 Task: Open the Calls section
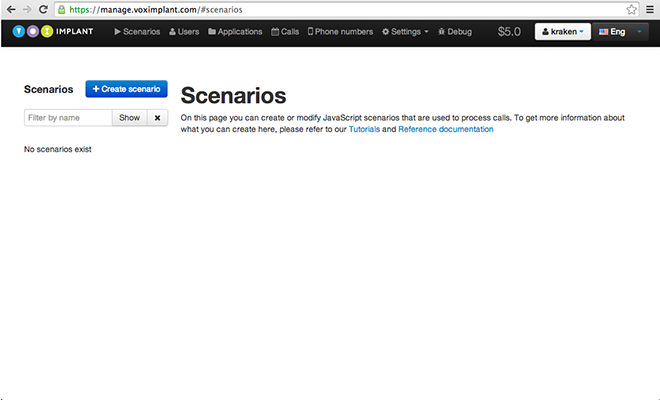click(285, 32)
